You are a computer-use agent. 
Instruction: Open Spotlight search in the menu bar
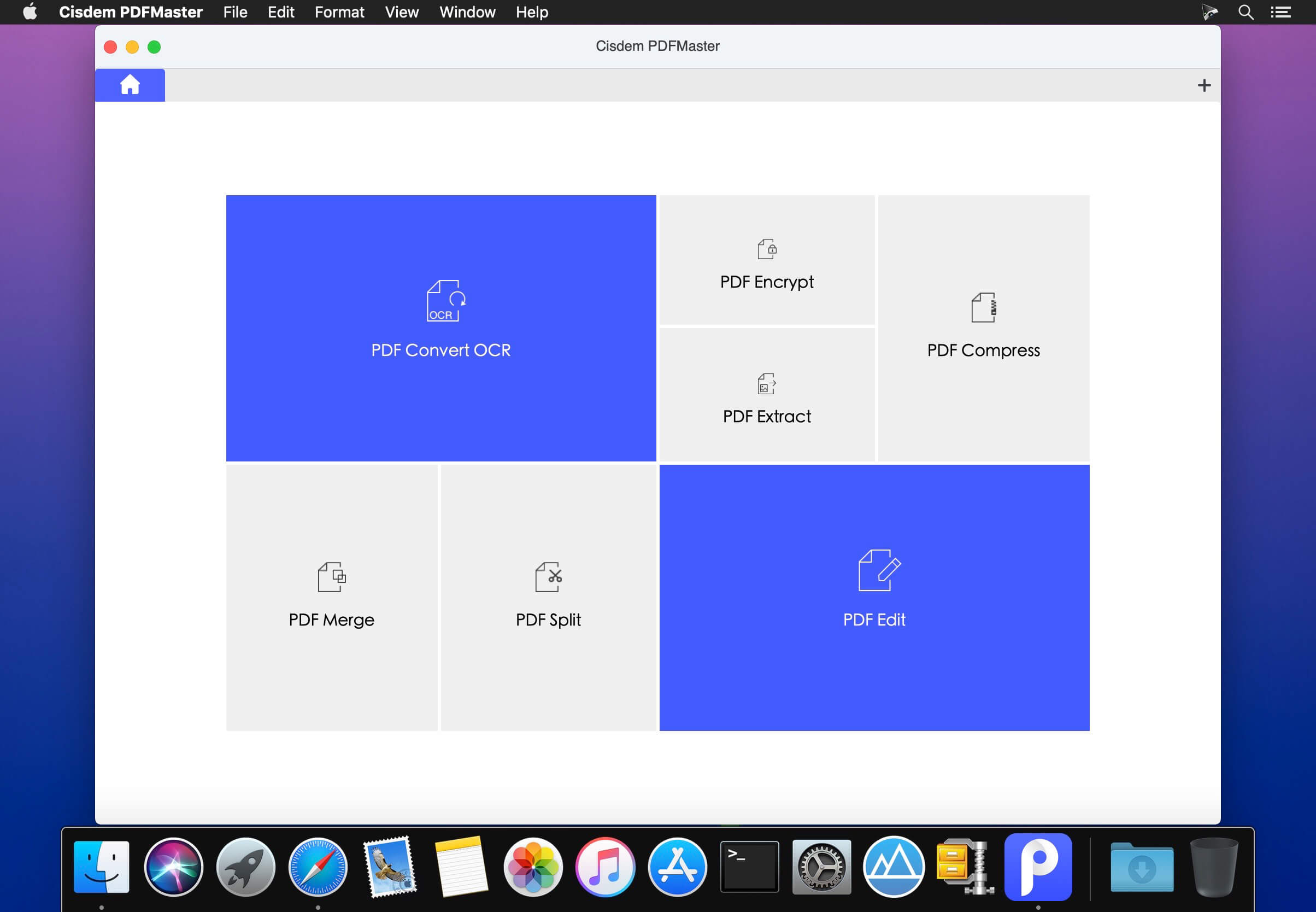1245,11
